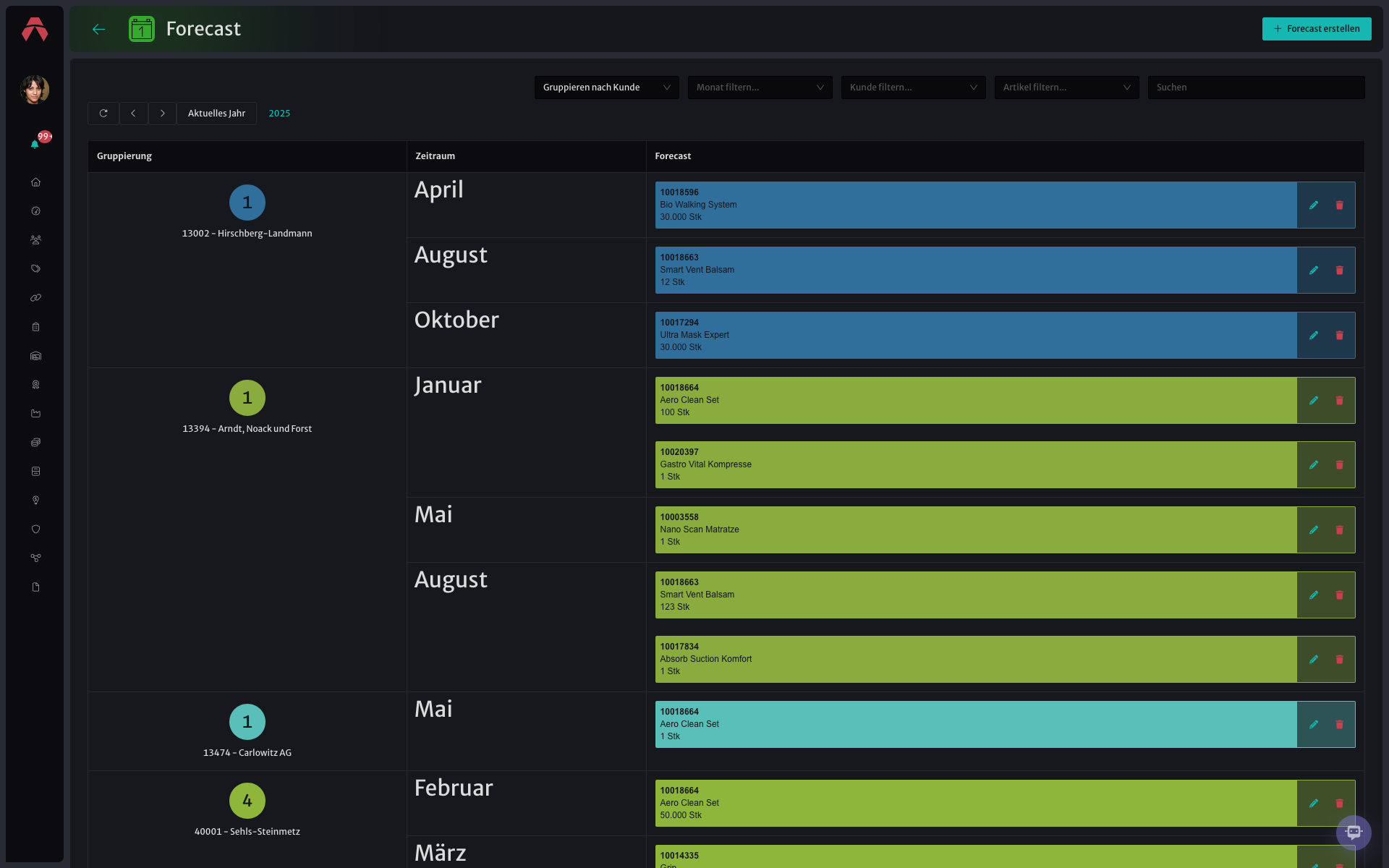The width and height of the screenshot is (1389, 868).
Task: Click the Suchen search field
Action: tap(1256, 88)
